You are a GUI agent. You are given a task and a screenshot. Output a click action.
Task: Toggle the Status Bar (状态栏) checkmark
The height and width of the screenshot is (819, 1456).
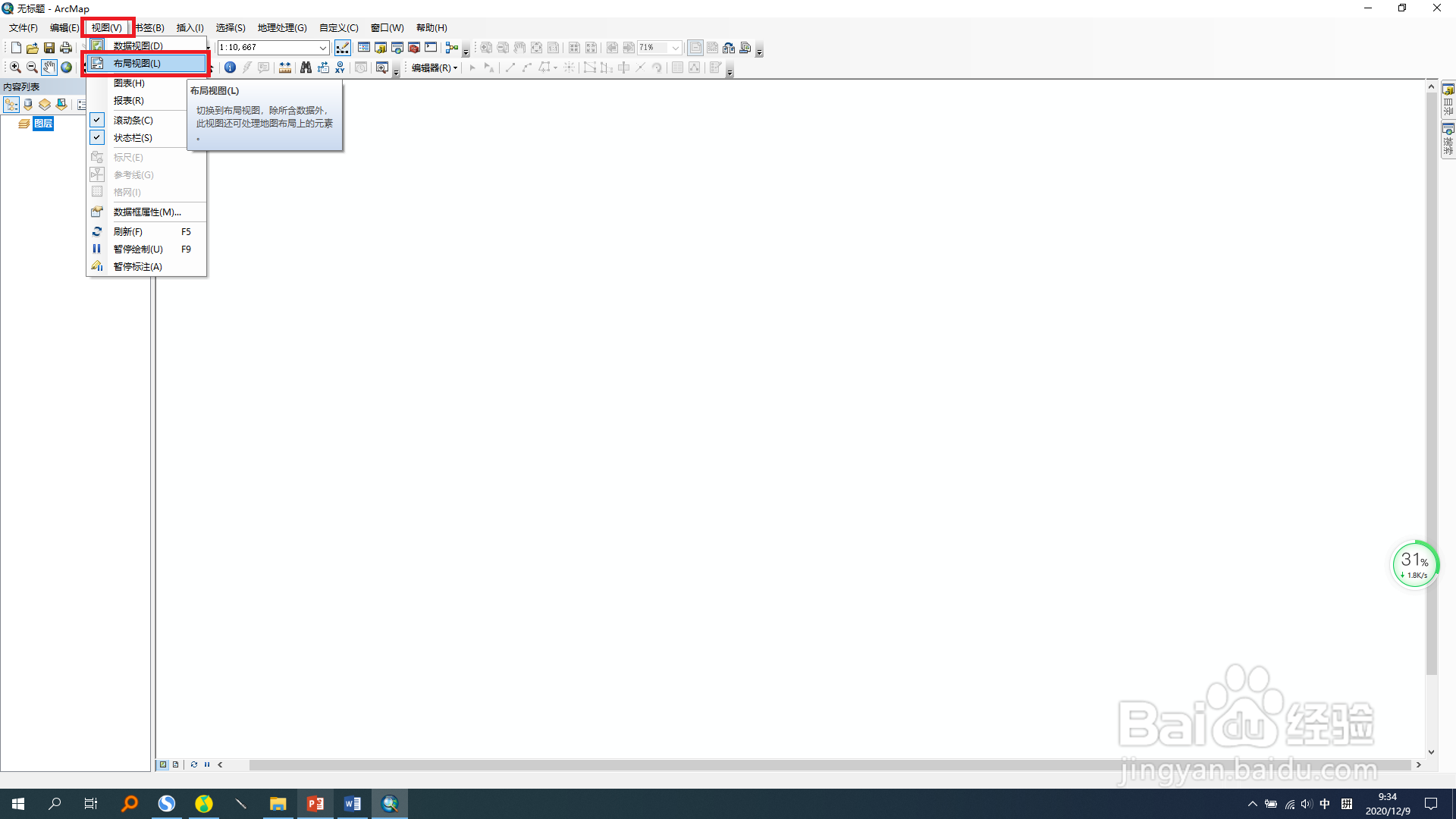pos(97,137)
